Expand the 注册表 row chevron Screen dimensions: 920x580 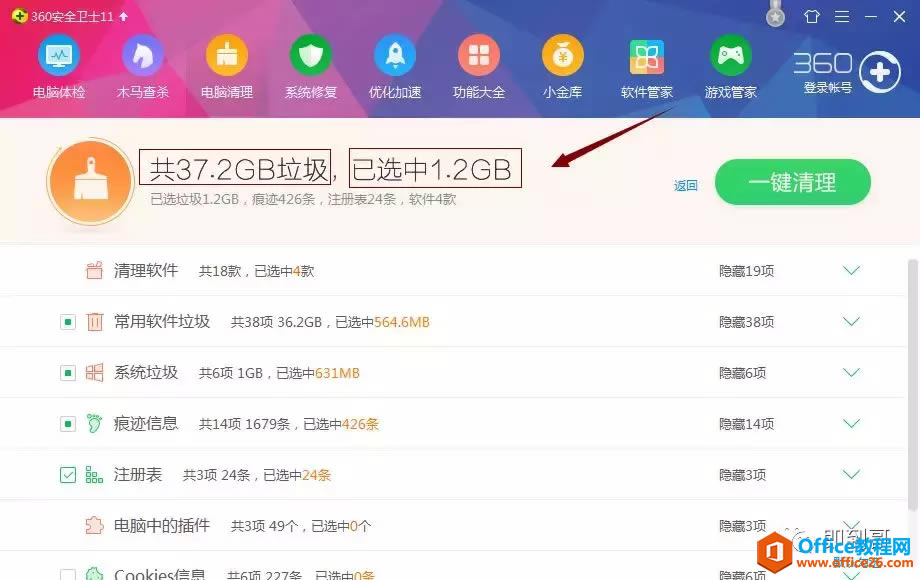coord(851,474)
